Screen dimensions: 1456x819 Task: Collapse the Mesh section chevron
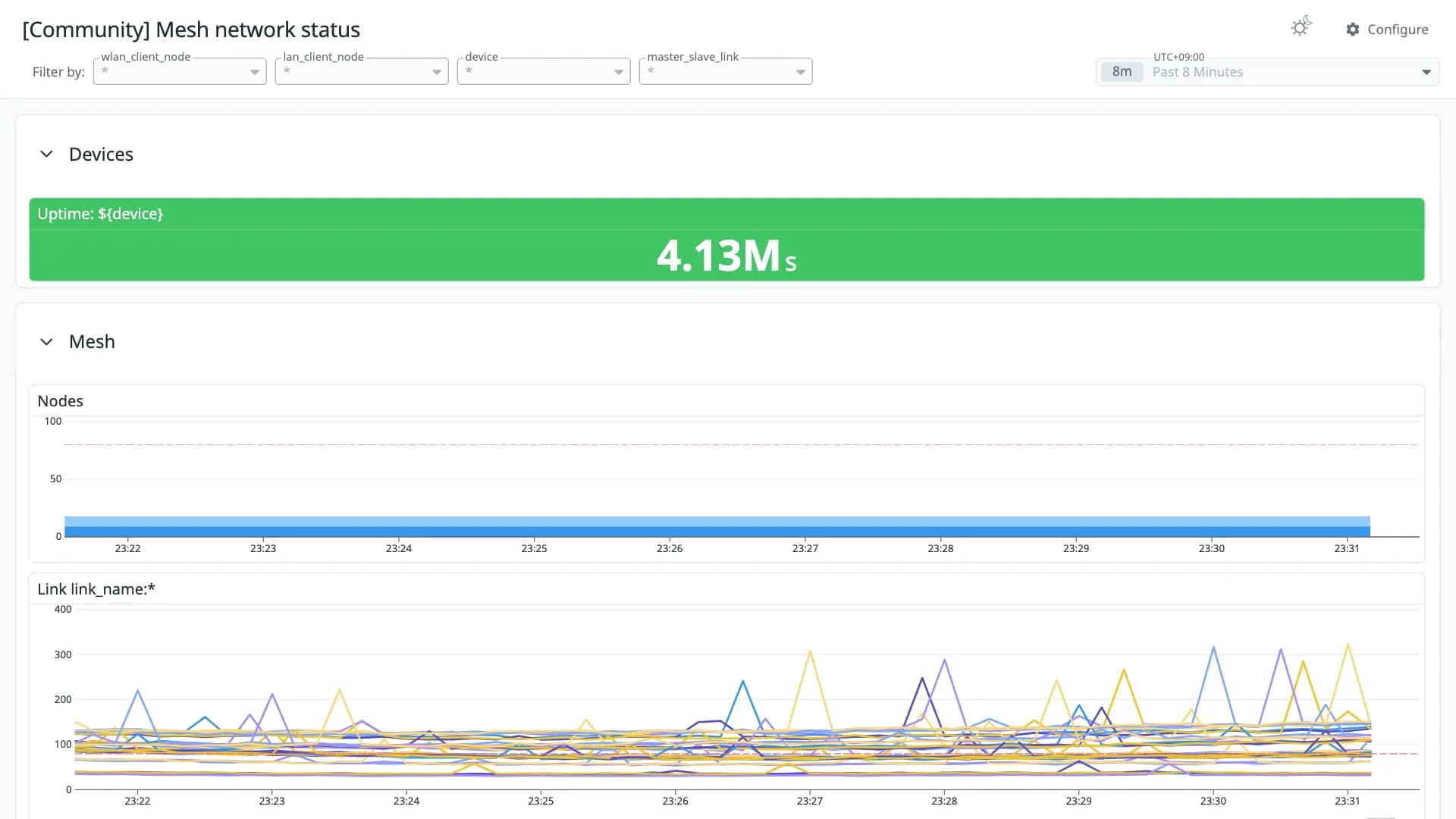[46, 342]
